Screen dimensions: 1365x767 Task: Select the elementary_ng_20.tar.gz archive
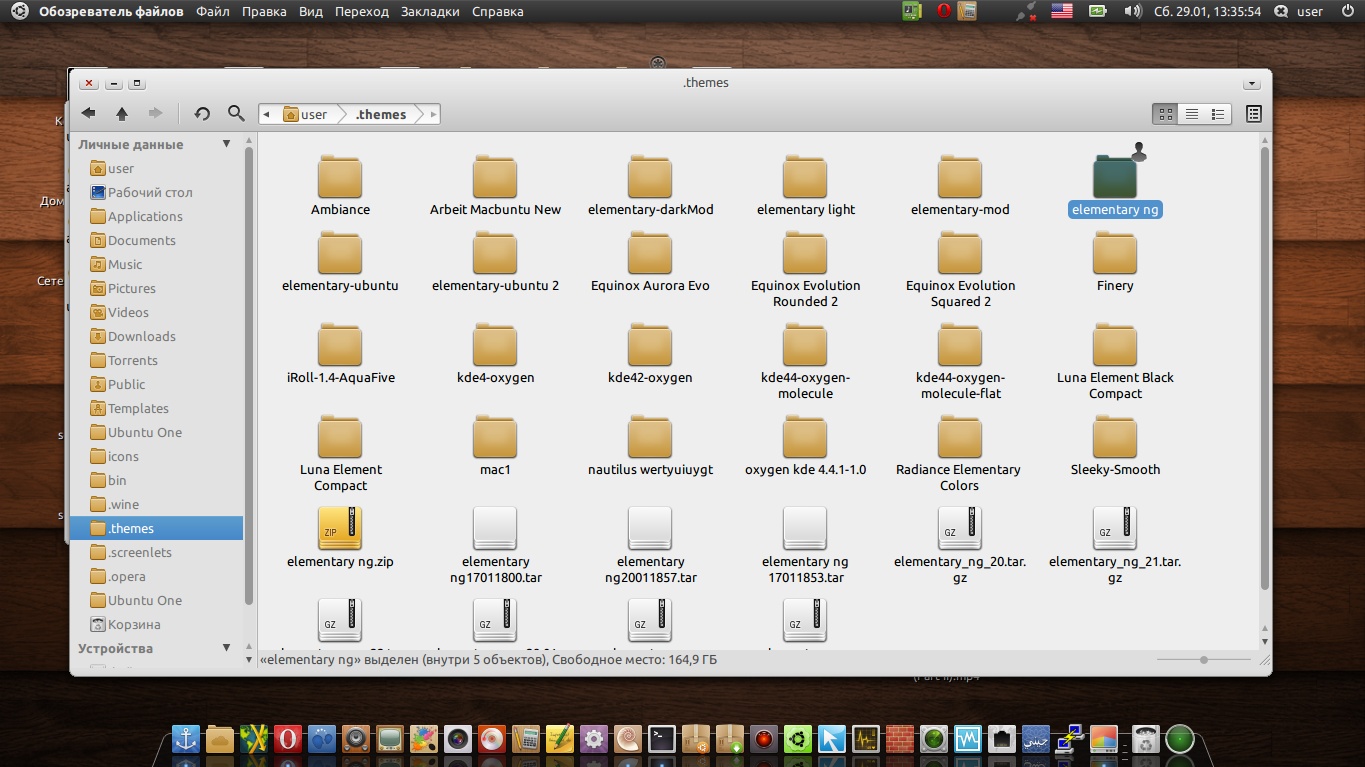pos(960,545)
